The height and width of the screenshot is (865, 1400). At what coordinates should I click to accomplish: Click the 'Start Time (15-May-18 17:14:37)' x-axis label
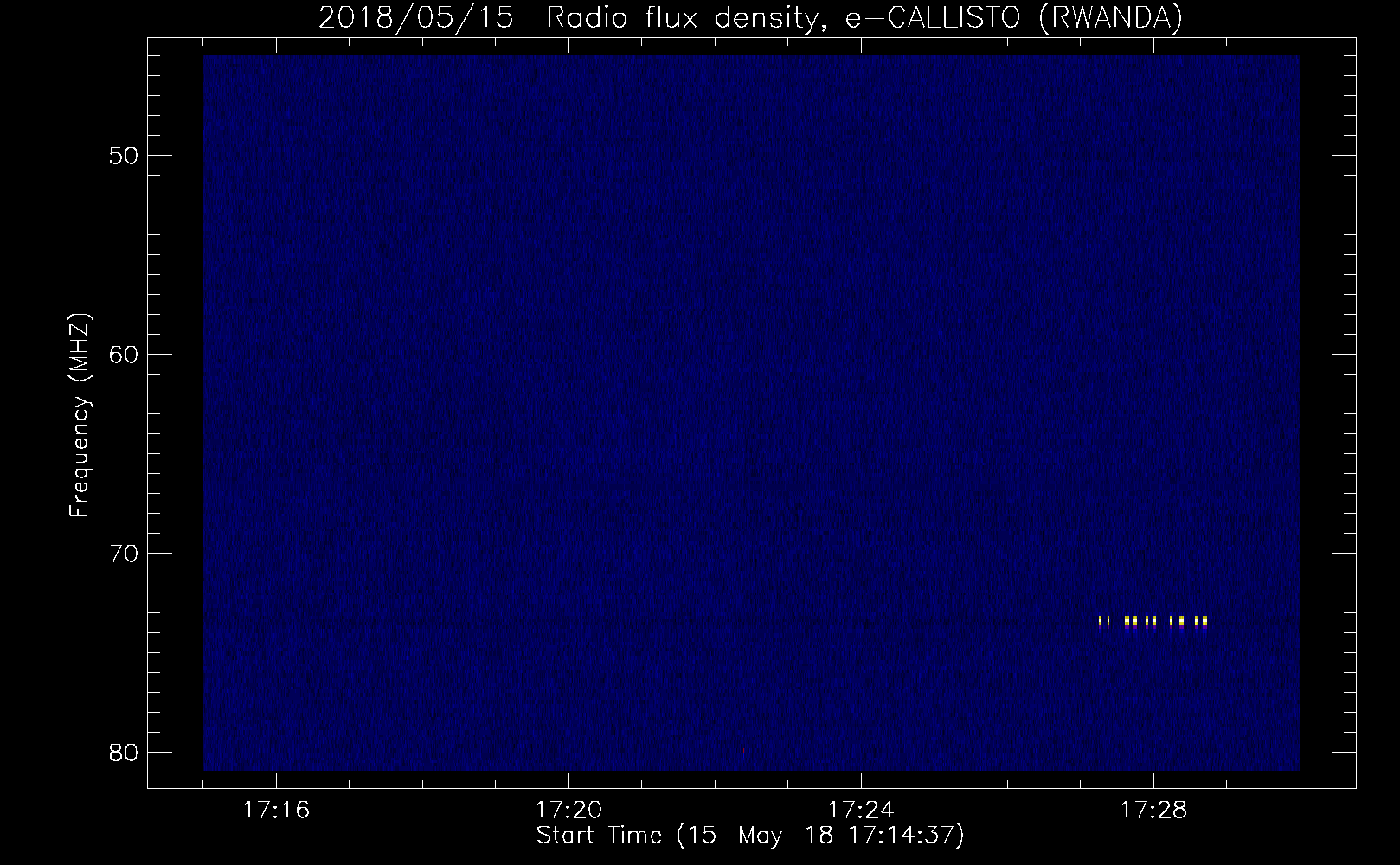click(750, 836)
